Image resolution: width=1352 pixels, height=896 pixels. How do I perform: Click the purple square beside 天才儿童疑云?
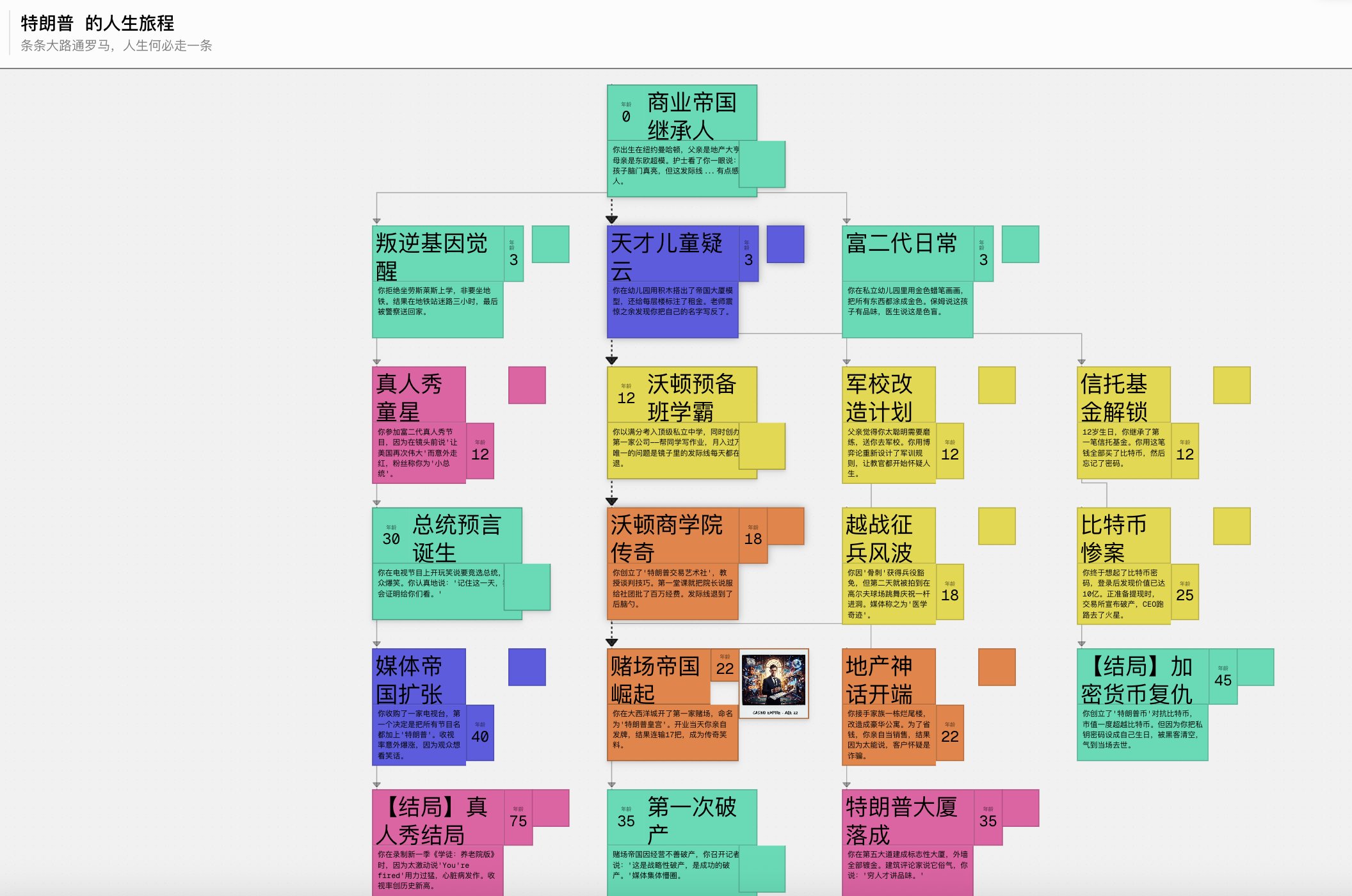(785, 244)
